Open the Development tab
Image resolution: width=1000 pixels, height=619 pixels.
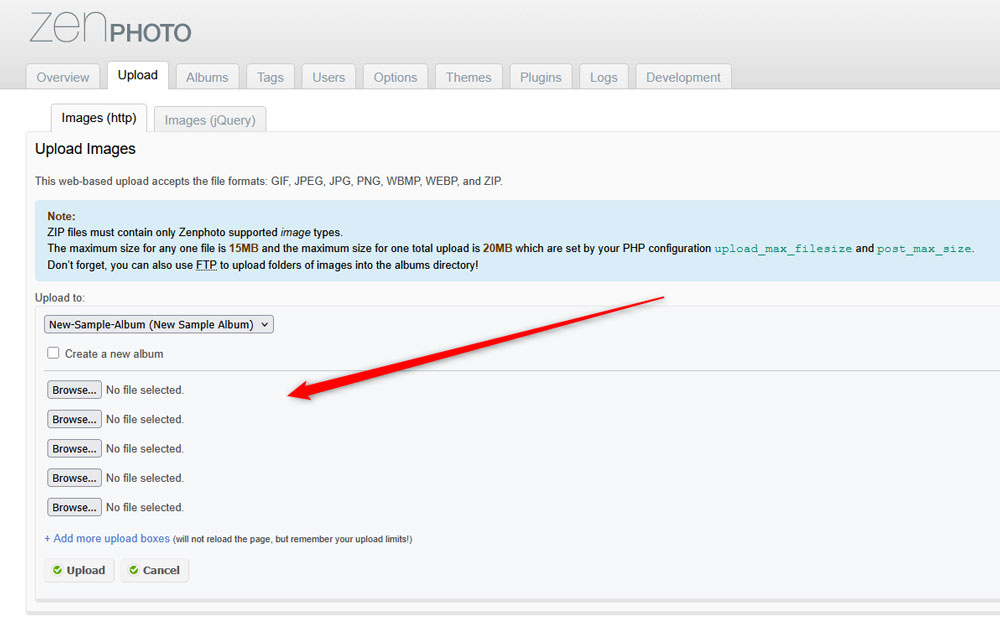(683, 77)
